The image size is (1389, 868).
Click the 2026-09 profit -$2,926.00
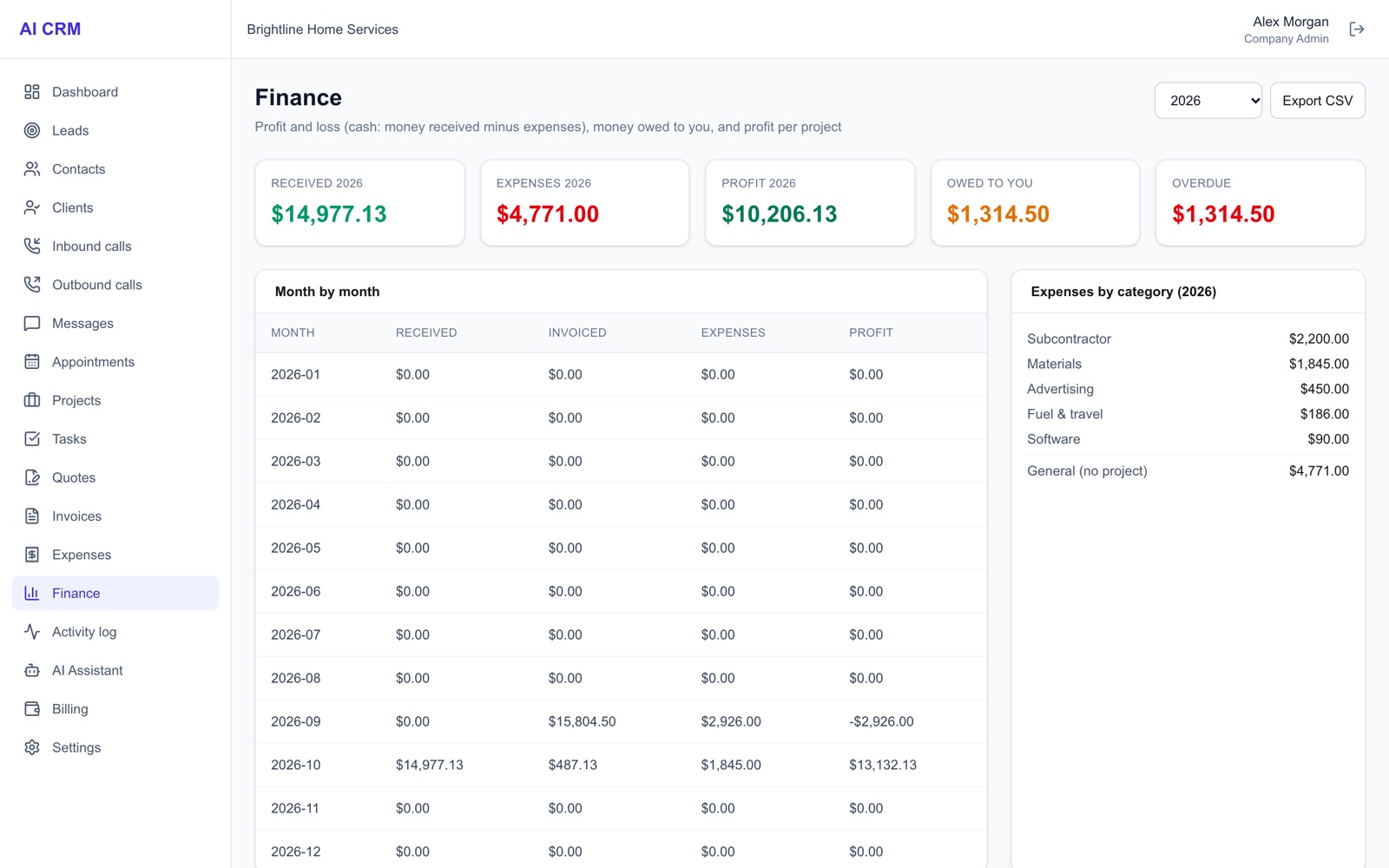click(x=881, y=721)
